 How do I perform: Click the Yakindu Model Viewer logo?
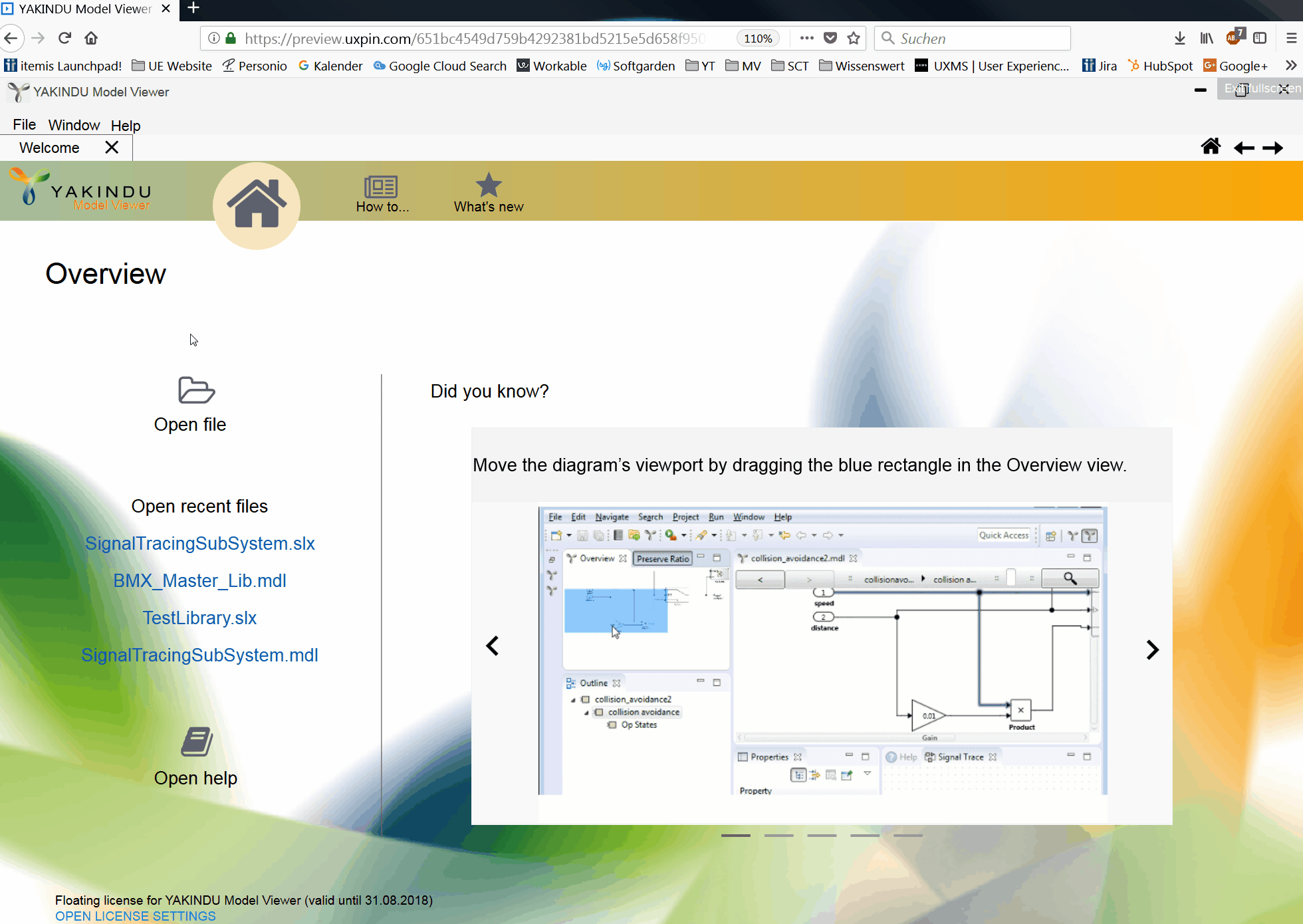[80, 190]
